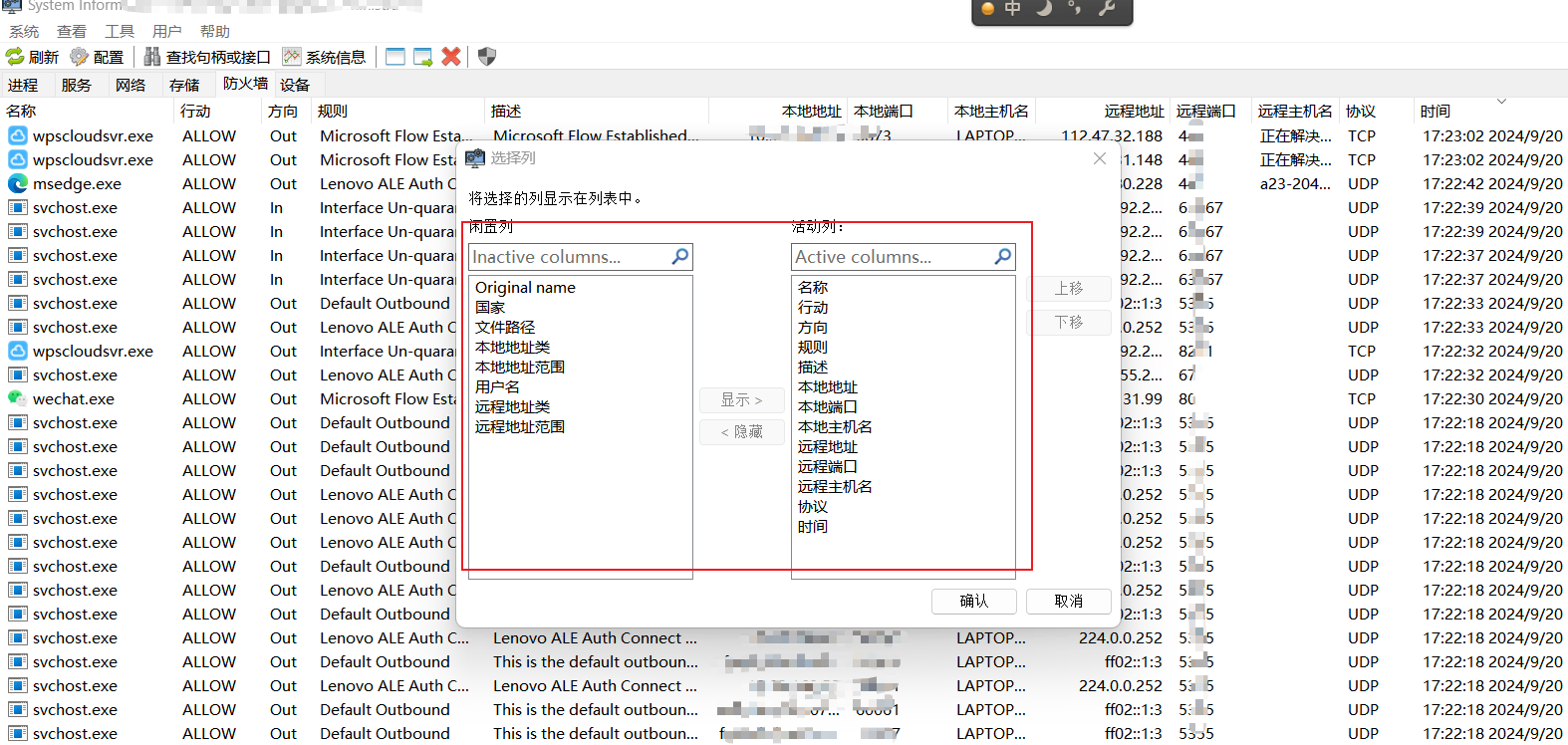Click the Refresh (刷新) toolbar icon

[15, 57]
